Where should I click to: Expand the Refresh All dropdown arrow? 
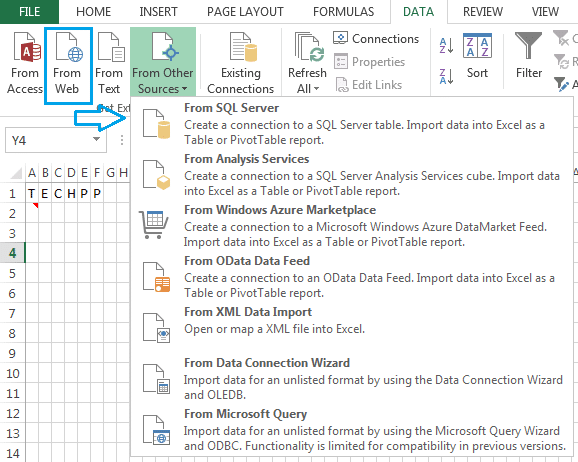pyautogui.click(x=316, y=89)
